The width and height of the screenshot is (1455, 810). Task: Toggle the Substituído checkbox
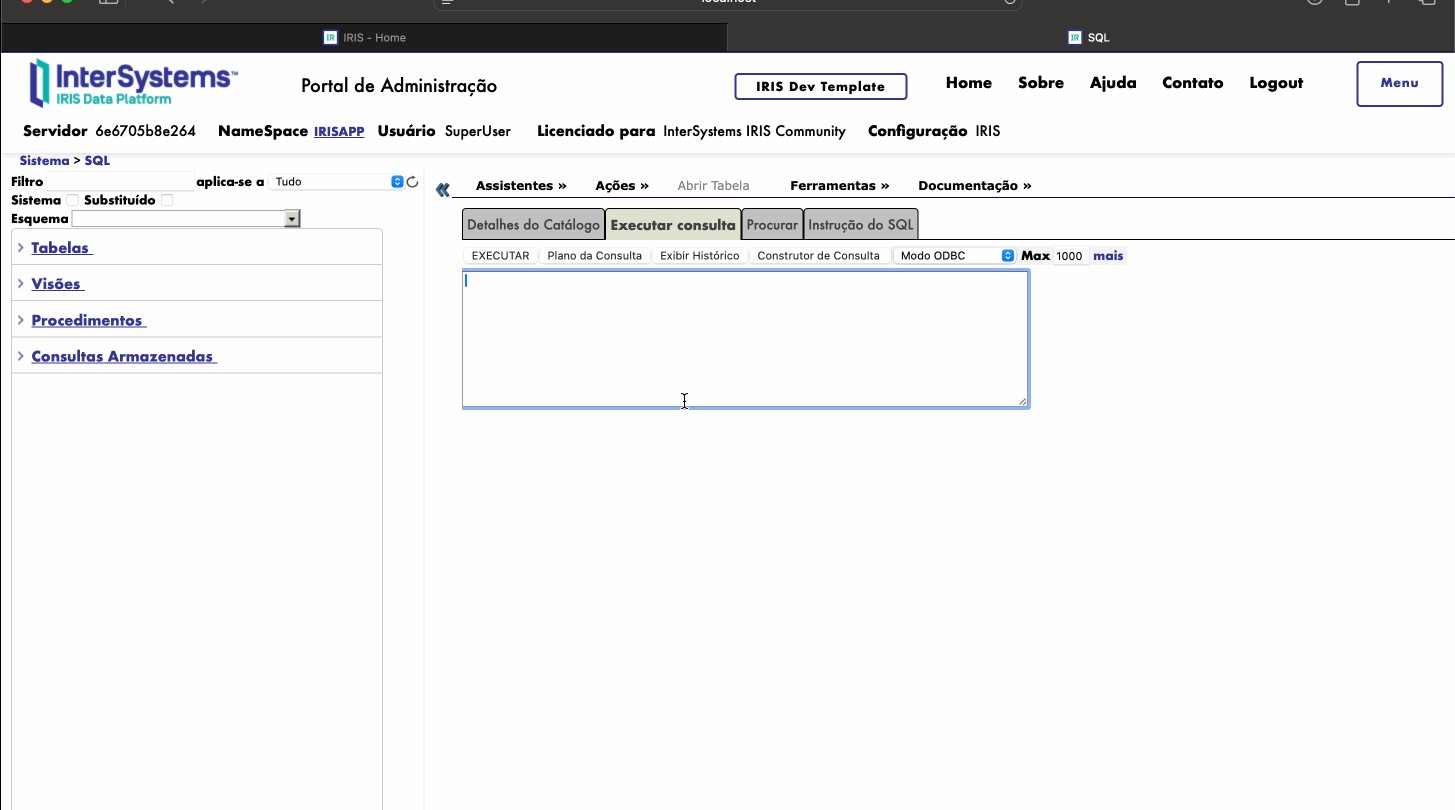167,200
